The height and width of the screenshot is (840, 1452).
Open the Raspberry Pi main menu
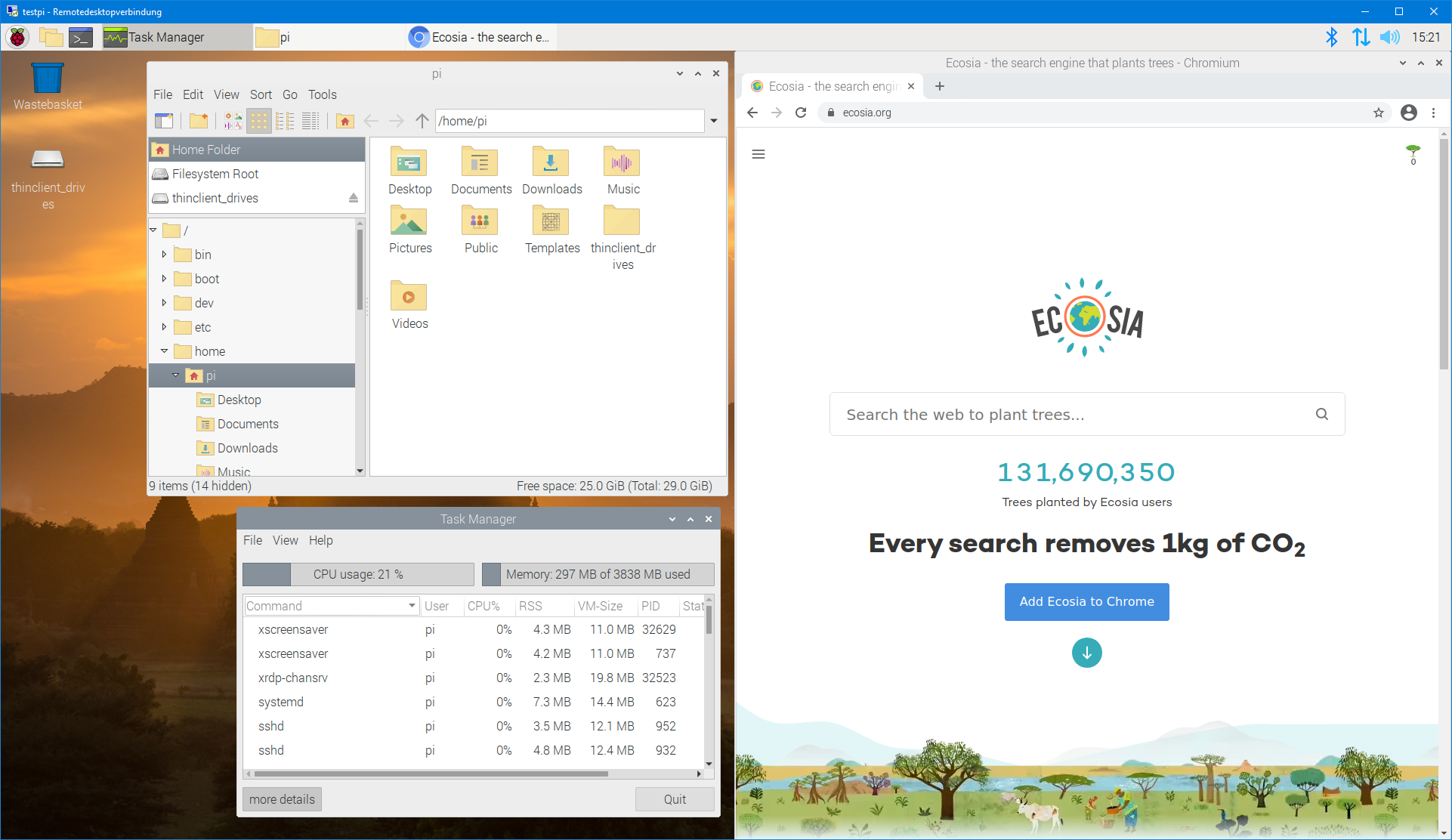[x=17, y=37]
